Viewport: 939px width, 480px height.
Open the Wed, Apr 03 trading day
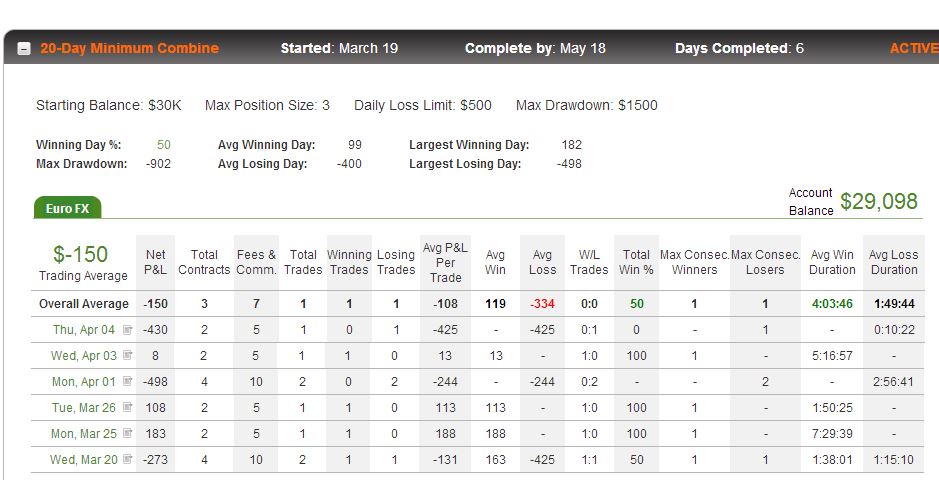pos(84,356)
